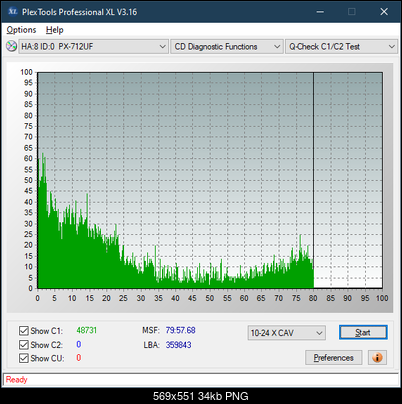Click the Ready status bar text
The width and height of the screenshot is (402, 404).
[x=17, y=379]
